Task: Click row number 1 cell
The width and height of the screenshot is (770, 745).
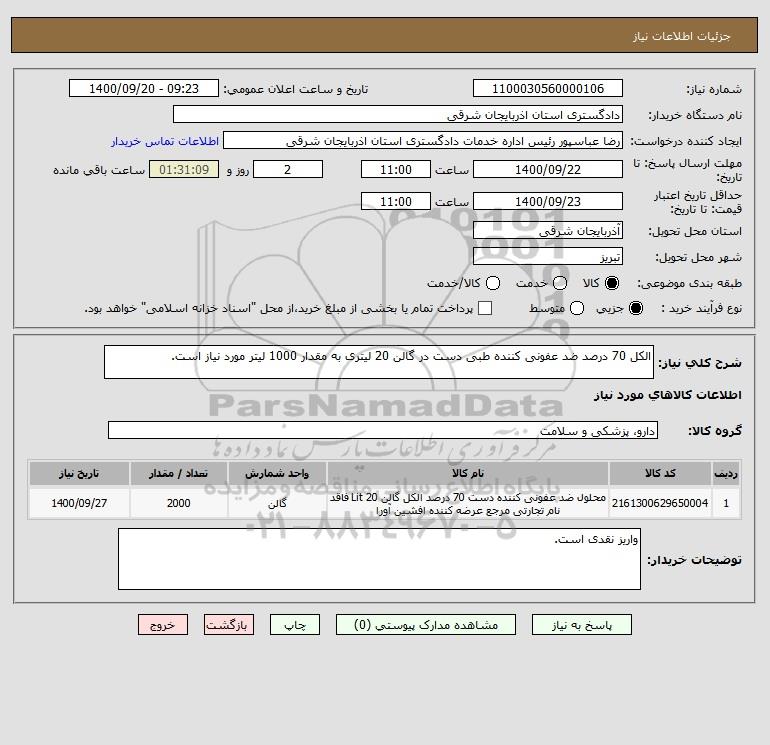Action: [x=726, y=503]
